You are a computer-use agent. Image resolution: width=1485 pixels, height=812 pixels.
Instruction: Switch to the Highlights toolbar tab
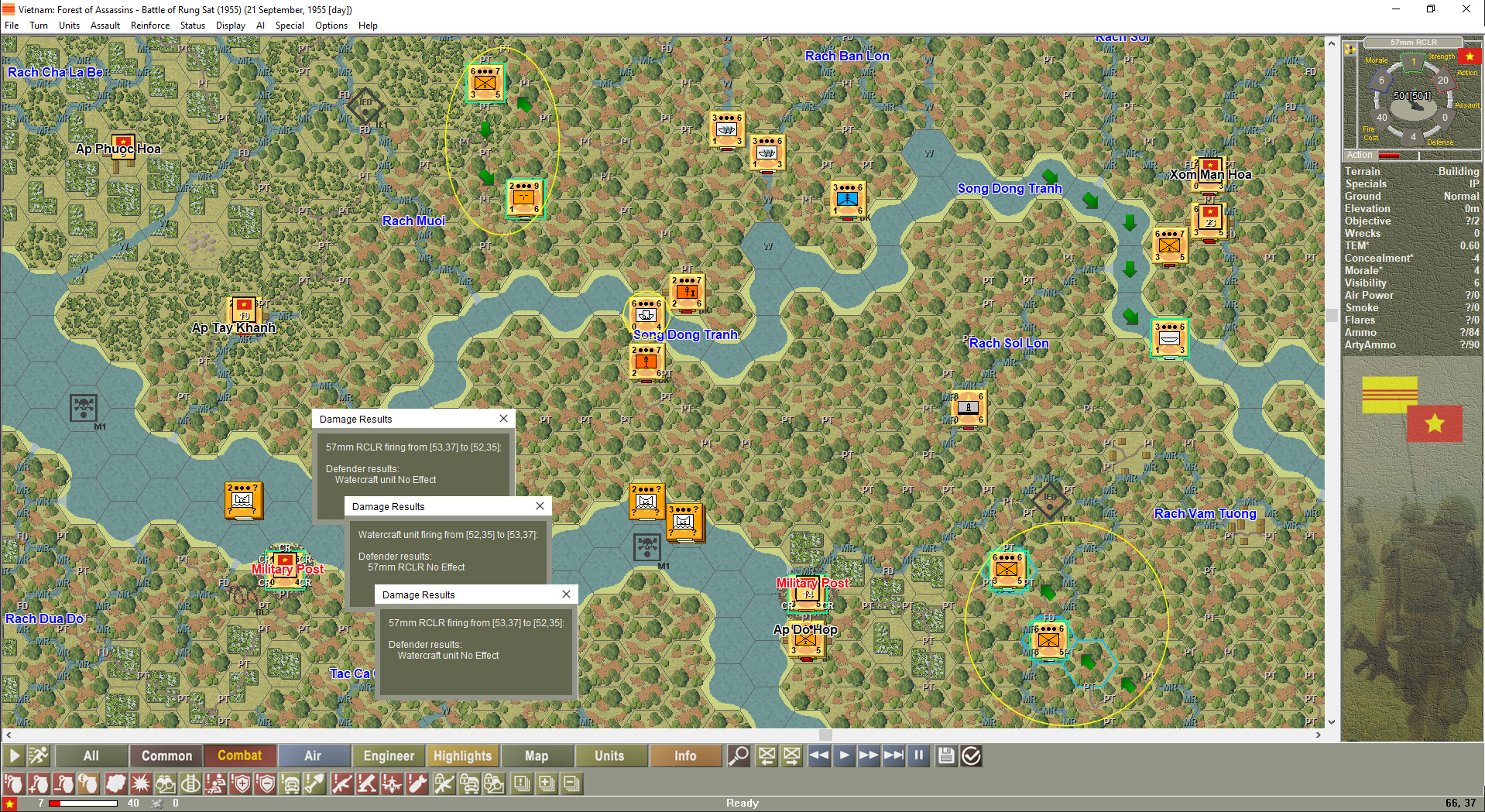462,755
